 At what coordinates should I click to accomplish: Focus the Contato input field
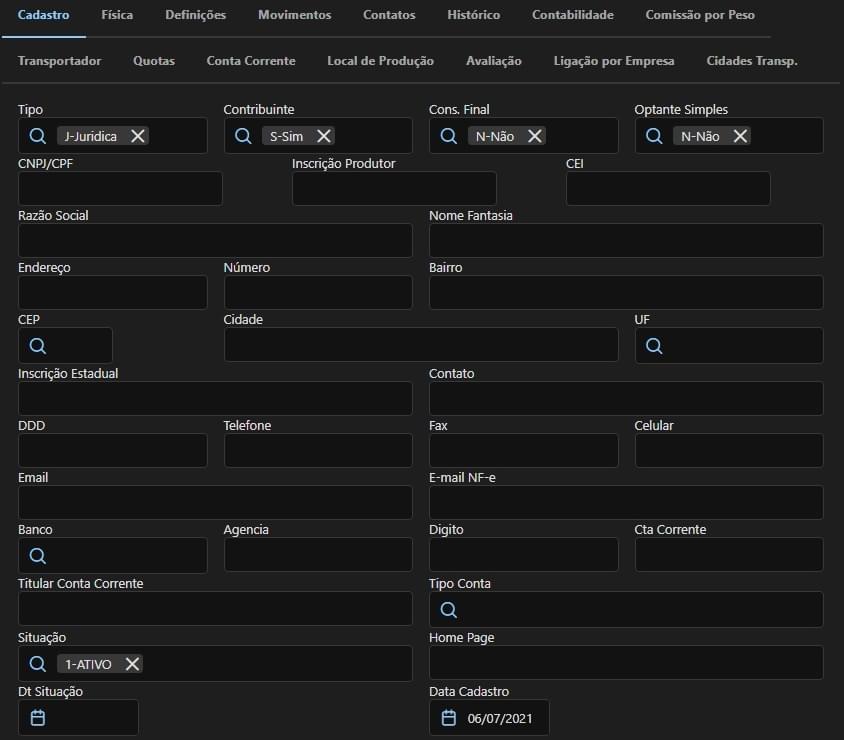[626, 398]
